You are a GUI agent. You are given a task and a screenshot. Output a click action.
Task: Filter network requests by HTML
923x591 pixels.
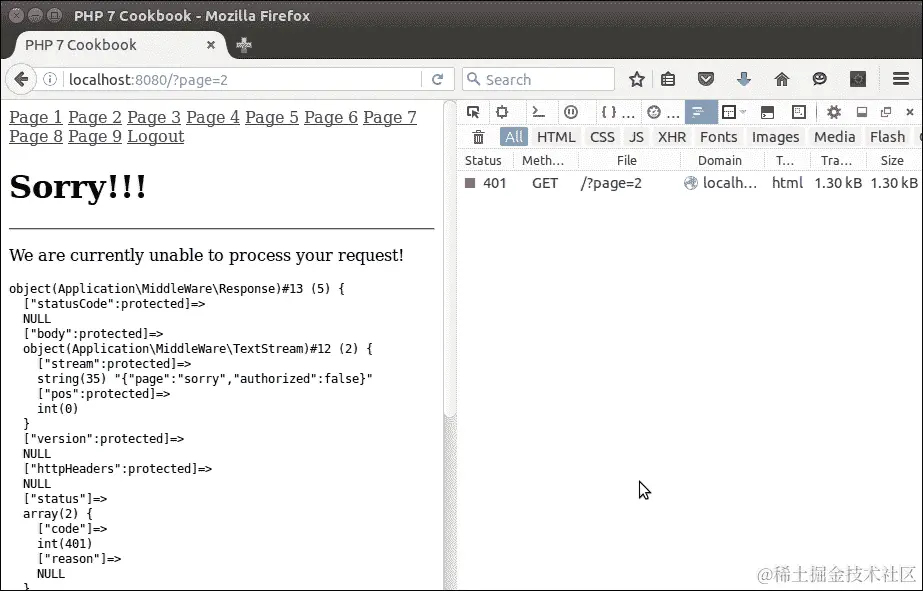(x=556, y=137)
